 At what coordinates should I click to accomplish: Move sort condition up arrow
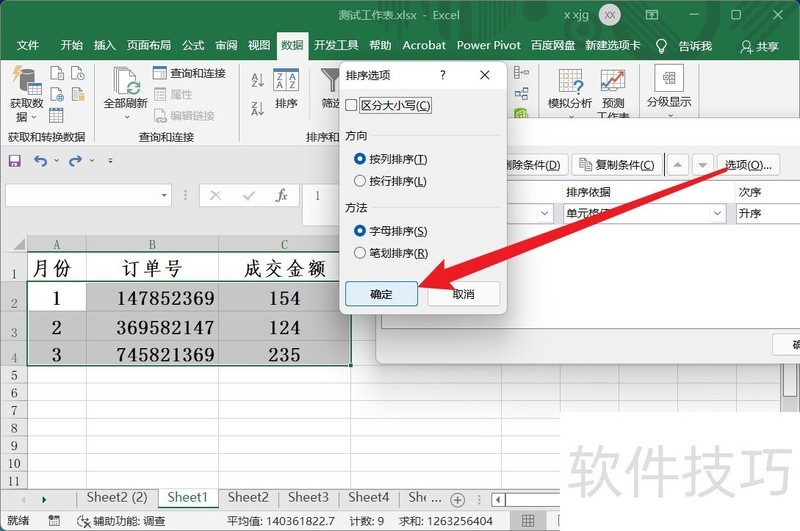coord(678,165)
